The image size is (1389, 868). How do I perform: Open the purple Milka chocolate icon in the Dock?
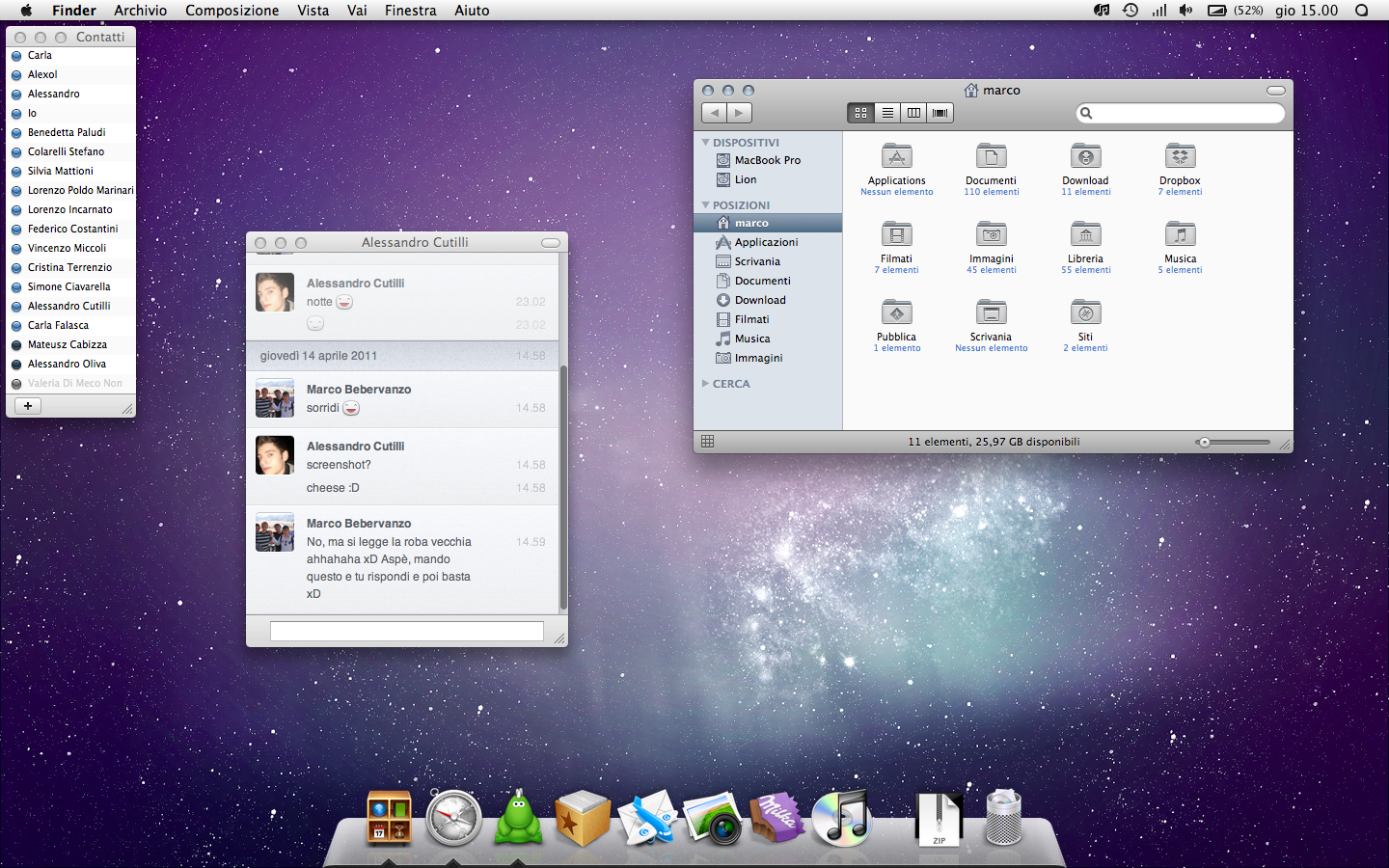tap(777, 818)
